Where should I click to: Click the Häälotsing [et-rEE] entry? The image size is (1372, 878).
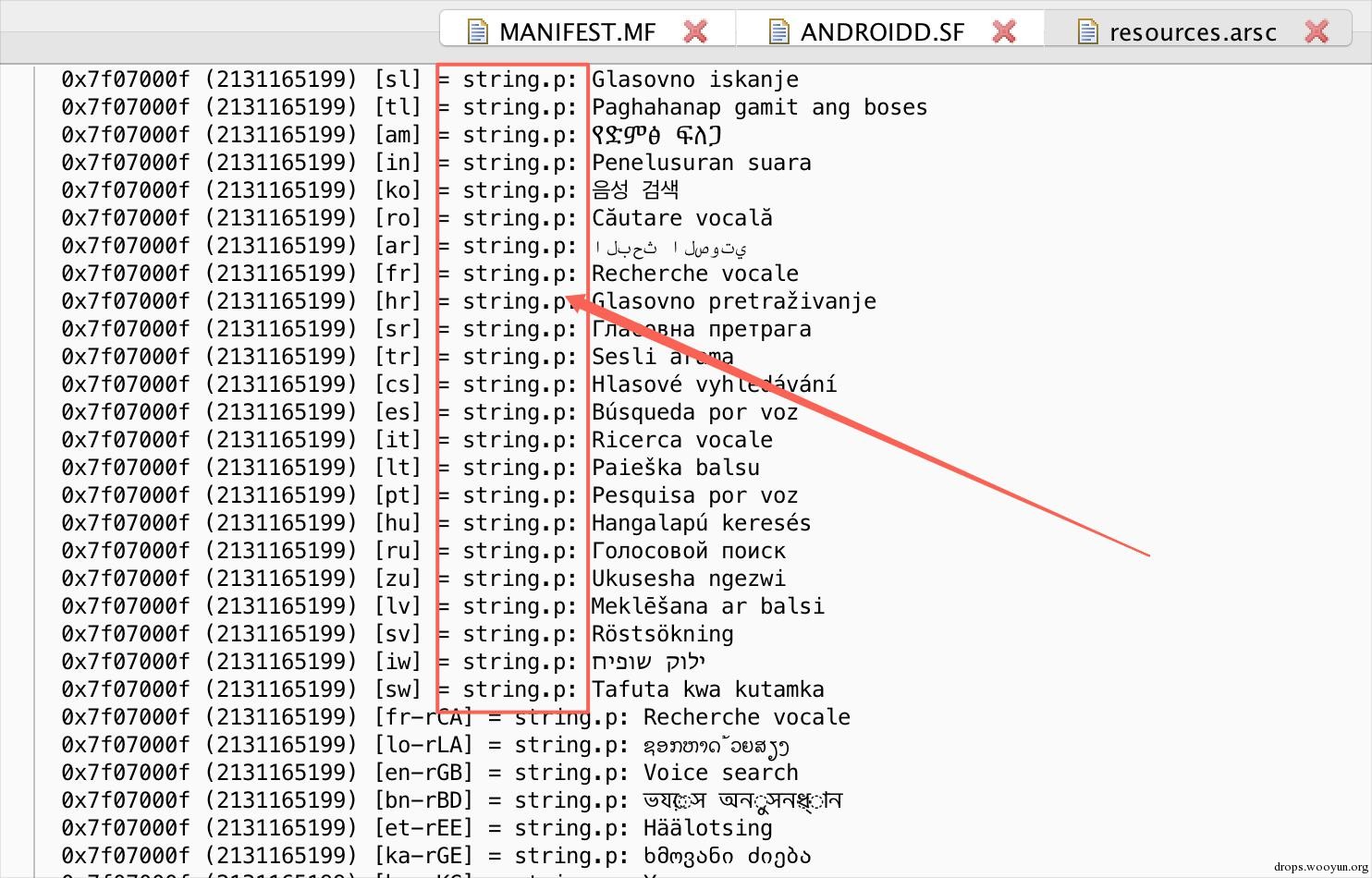click(417, 828)
